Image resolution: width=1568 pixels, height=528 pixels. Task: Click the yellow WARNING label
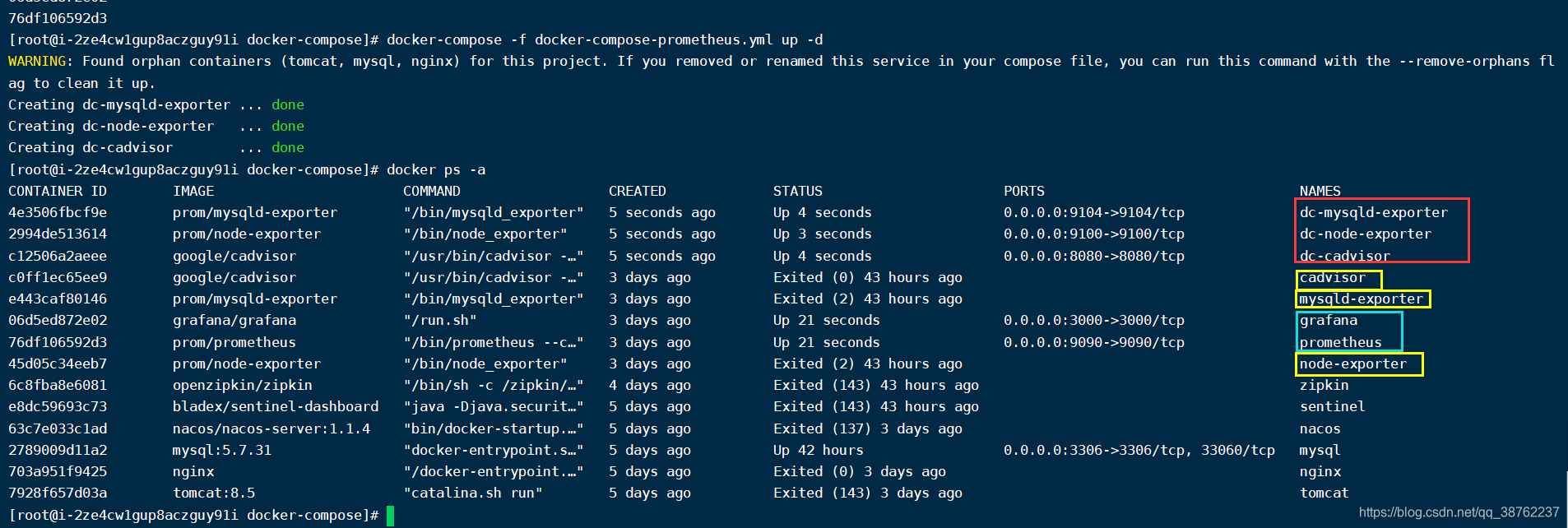37,61
